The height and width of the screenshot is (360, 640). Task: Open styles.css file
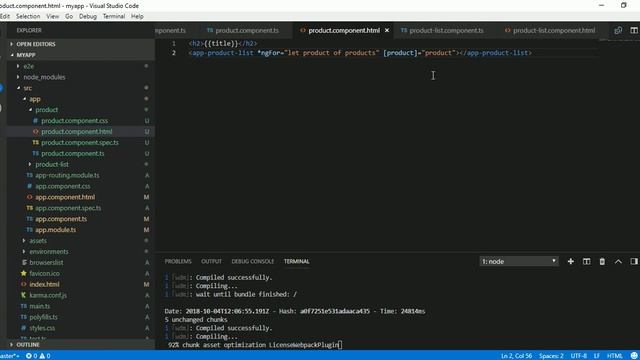point(42,328)
